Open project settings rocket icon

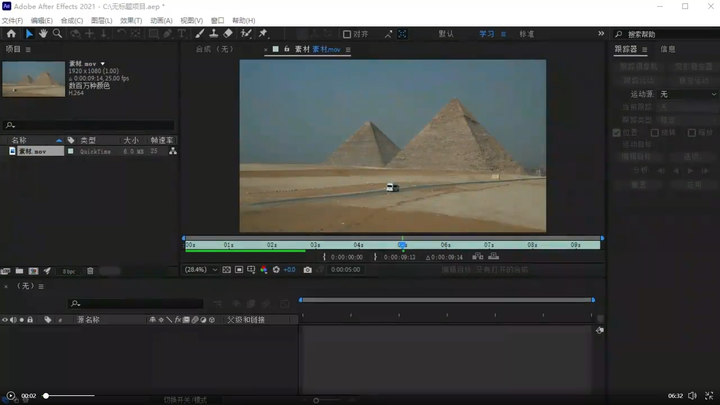(x=47, y=271)
